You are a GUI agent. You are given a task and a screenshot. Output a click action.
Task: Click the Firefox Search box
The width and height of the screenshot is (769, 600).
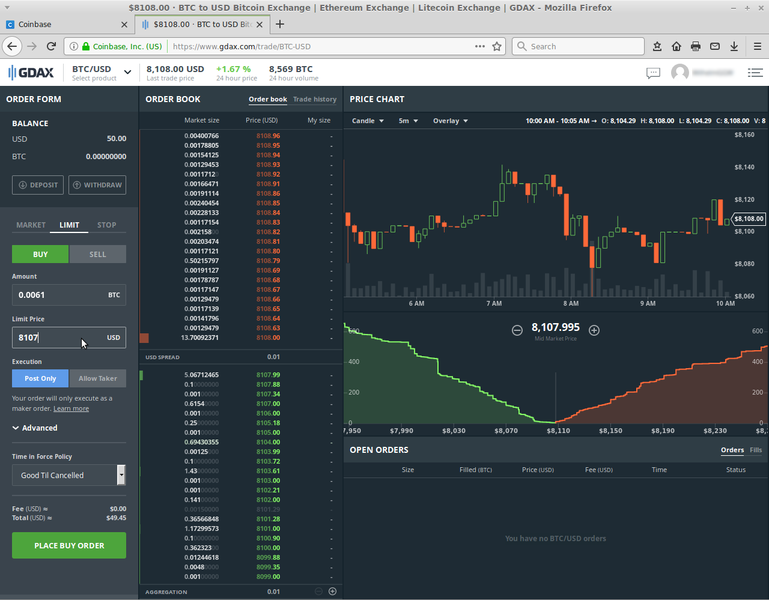click(x=578, y=46)
